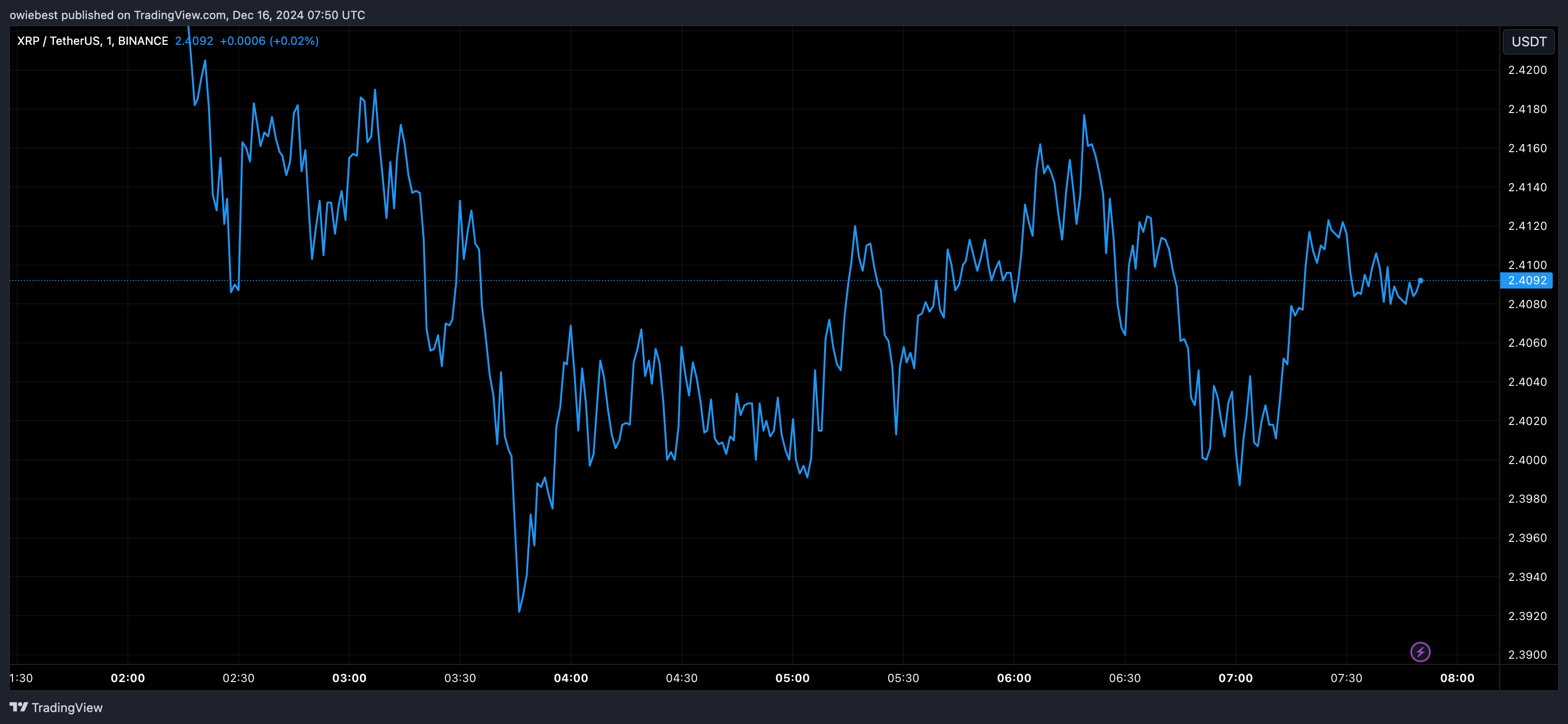Click the 2.3940 price axis label
The image size is (1568, 724).
[x=1527, y=576]
